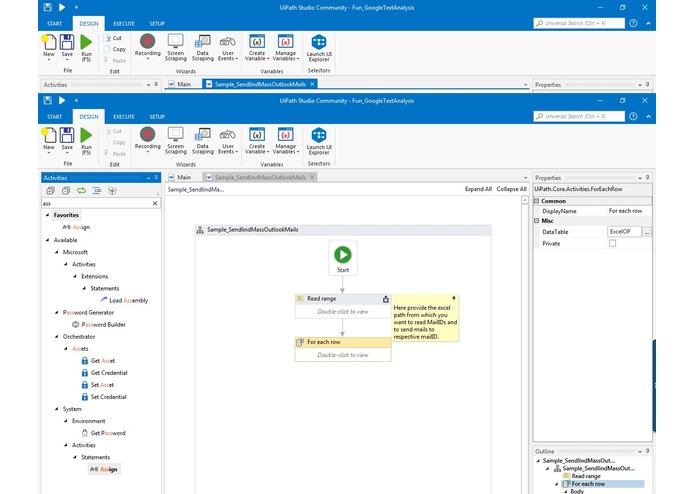695x494 pixels.
Task: Clear the activities search with the X icon
Action: pyautogui.click(x=155, y=203)
